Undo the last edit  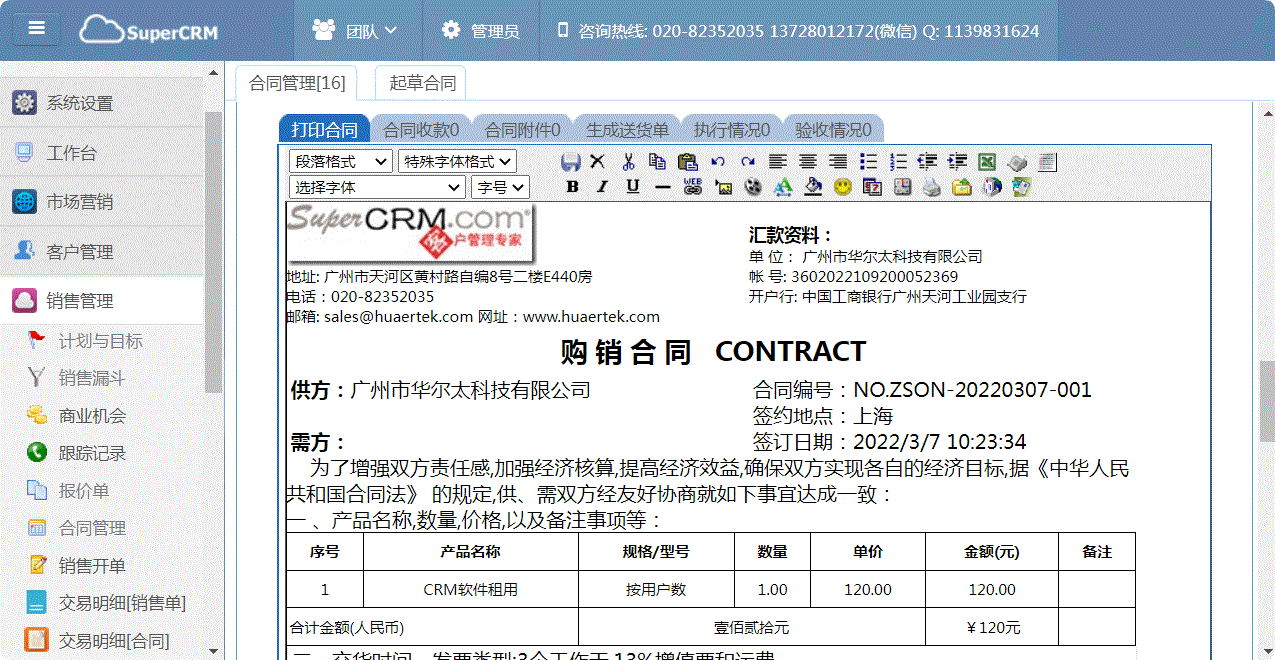coord(718,161)
